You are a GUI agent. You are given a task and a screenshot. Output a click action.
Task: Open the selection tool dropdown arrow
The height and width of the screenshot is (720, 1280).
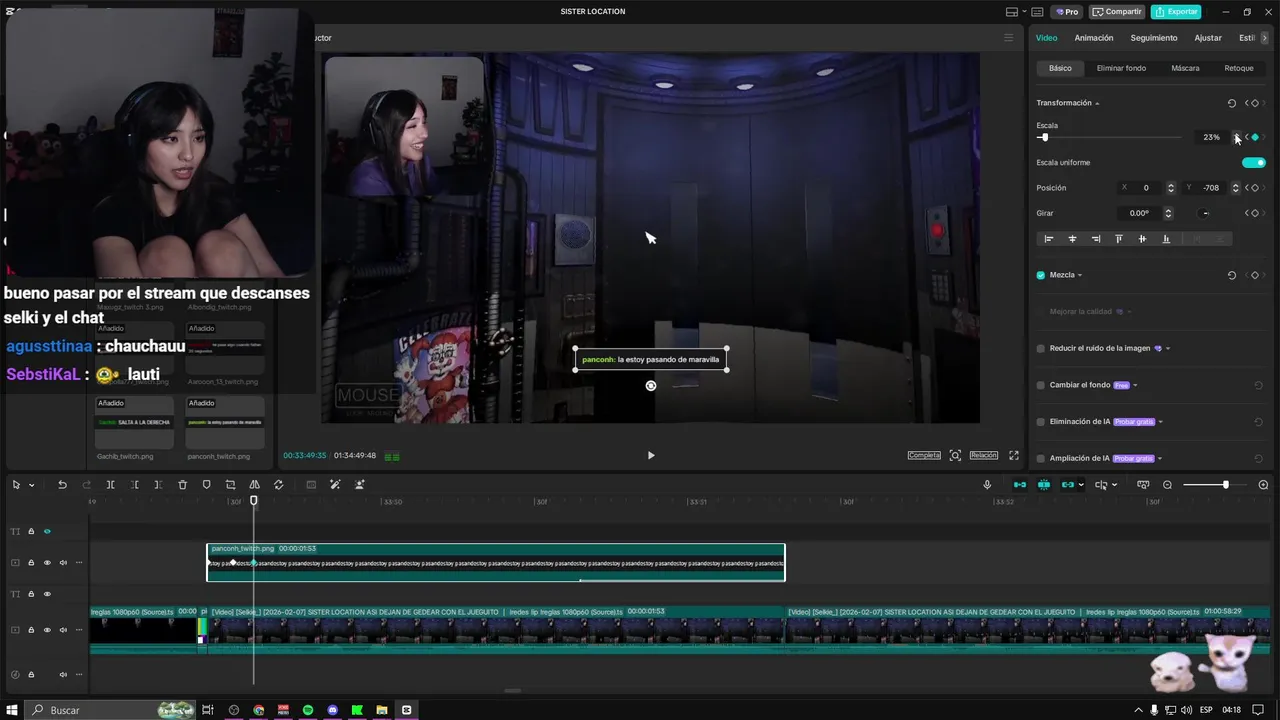32,485
